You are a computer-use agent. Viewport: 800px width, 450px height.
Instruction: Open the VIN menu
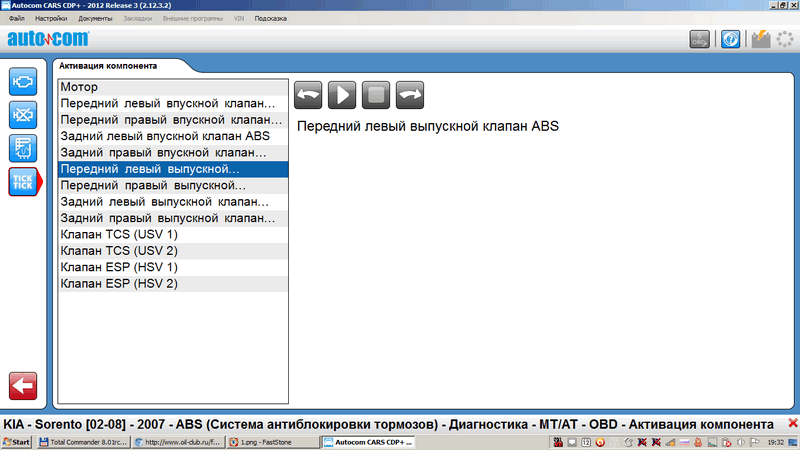pyautogui.click(x=239, y=18)
